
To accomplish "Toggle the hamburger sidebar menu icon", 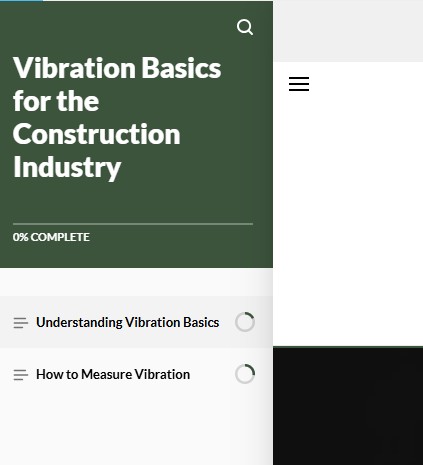I will coord(299,84).
